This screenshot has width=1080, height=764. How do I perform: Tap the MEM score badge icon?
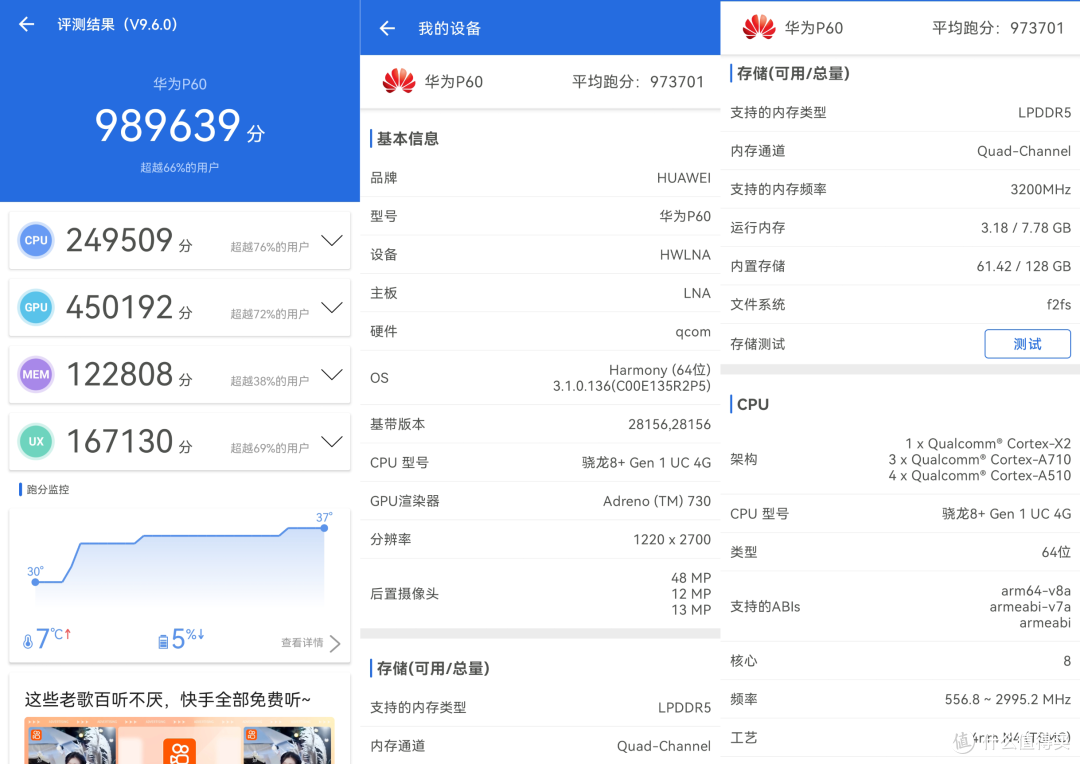tap(36, 375)
